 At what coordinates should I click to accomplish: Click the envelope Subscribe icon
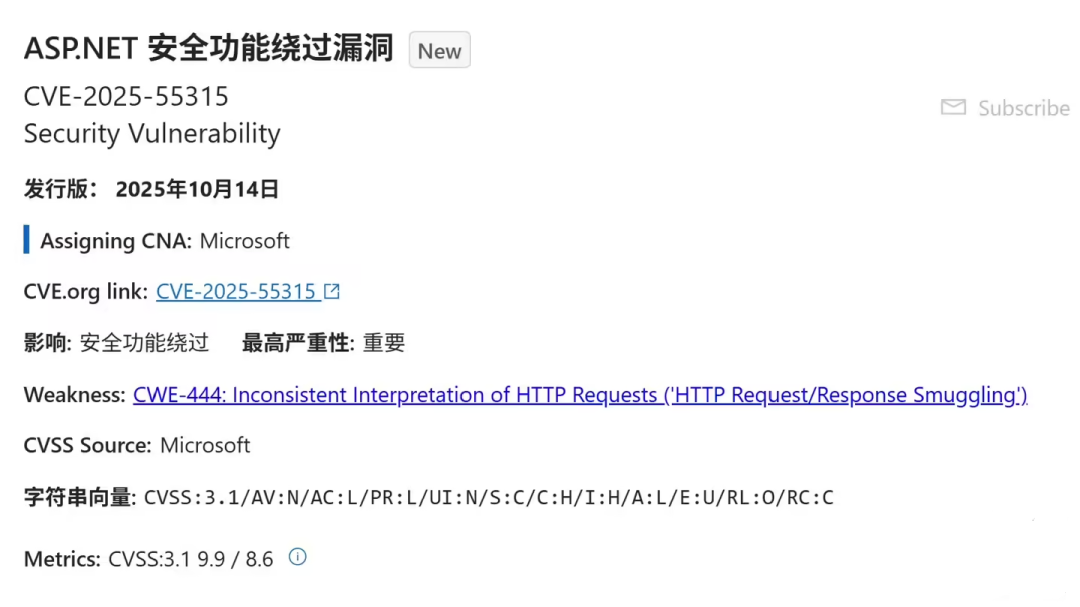(953, 107)
